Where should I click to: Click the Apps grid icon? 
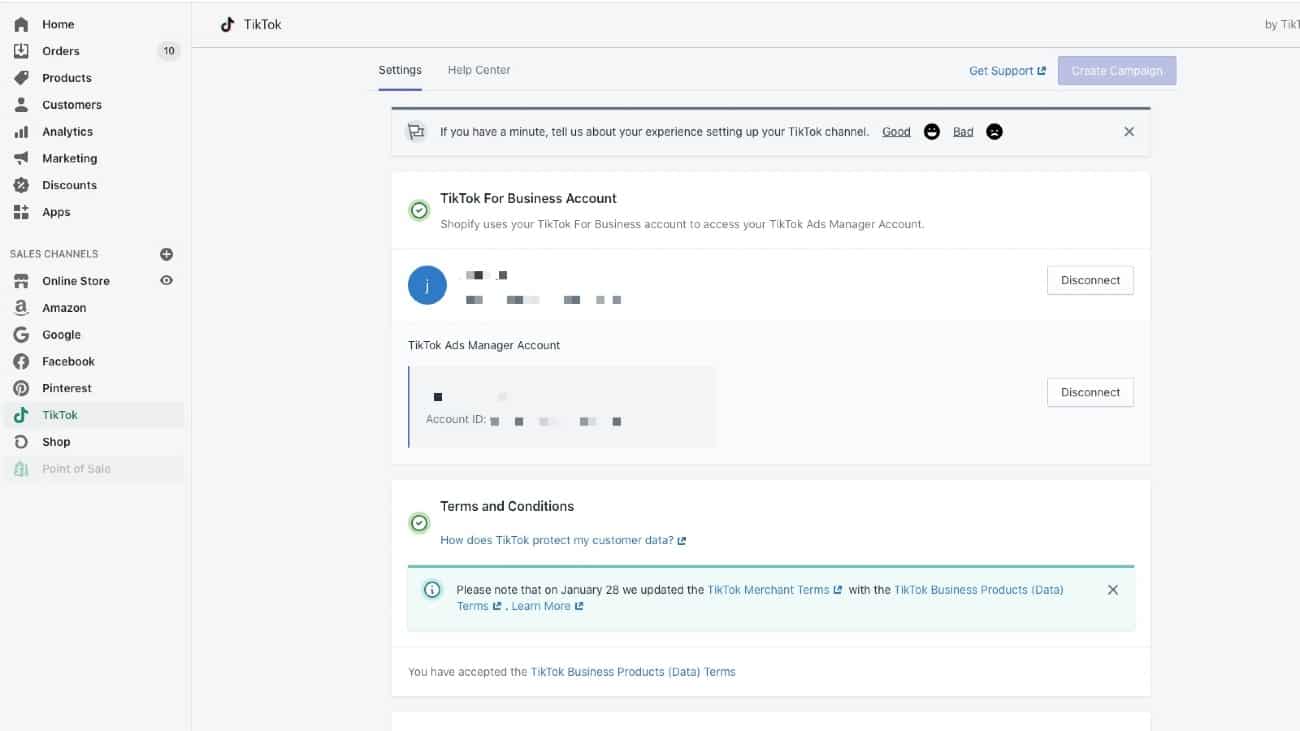point(21,212)
